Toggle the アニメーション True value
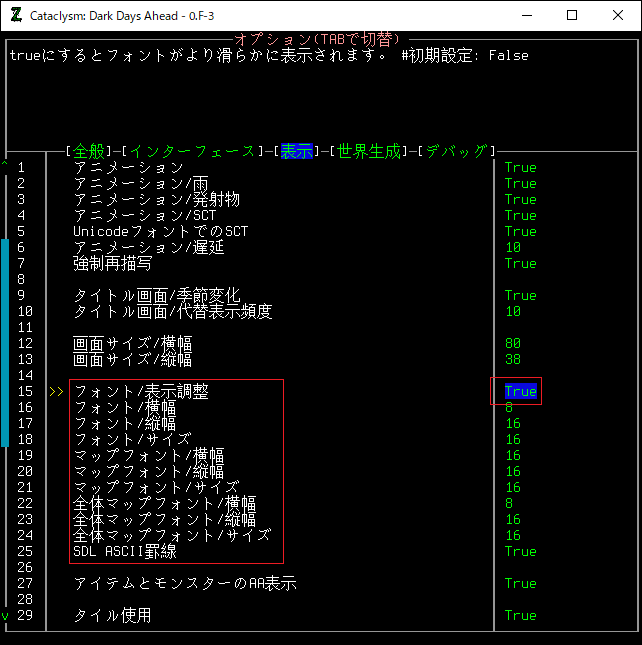642x645 pixels. (x=520, y=168)
